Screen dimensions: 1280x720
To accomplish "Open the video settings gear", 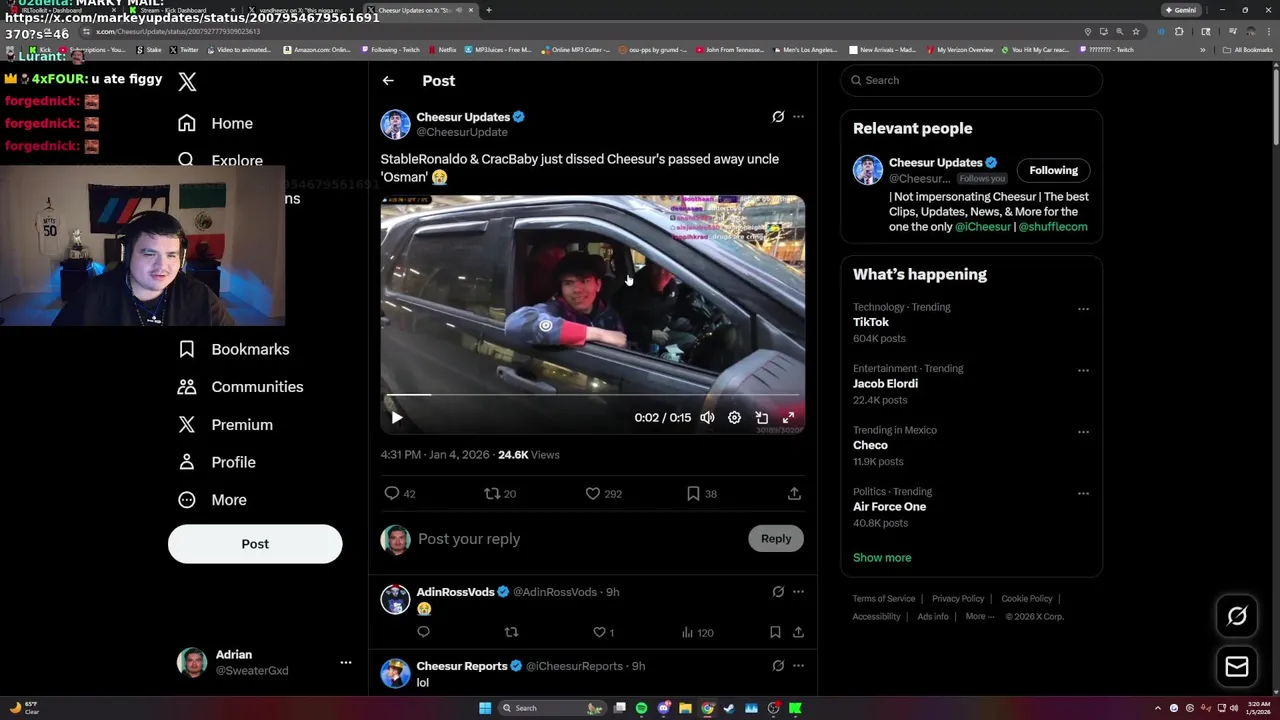I will click(734, 418).
